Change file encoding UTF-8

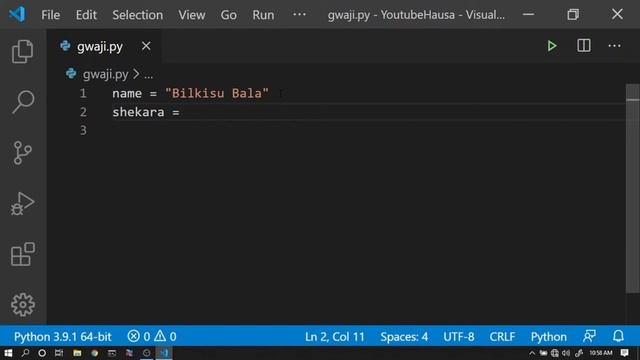[x=459, y=337]
